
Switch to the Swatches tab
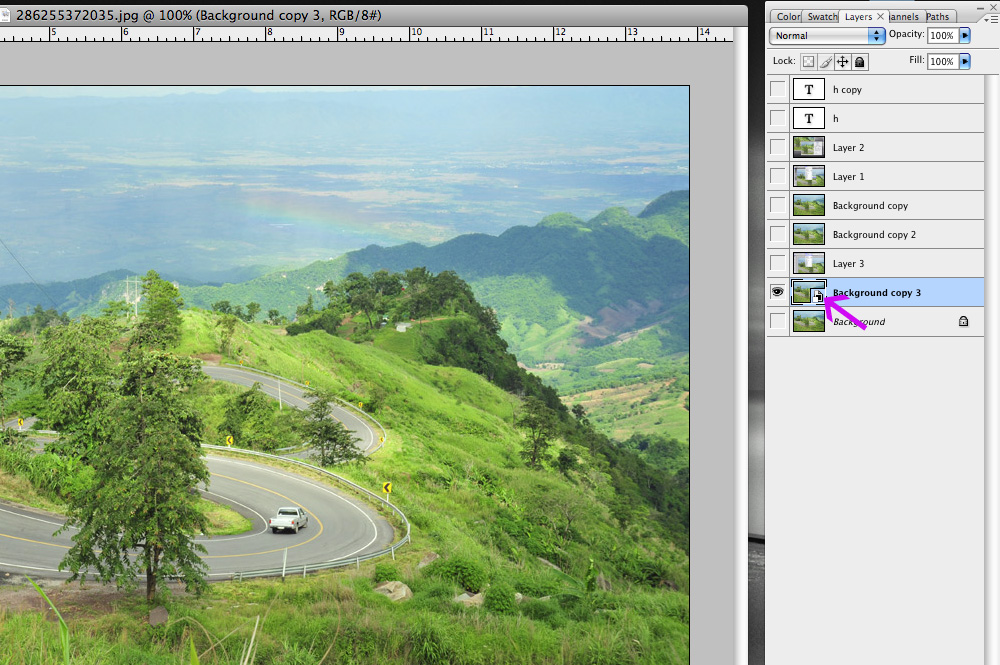tap(822, 17)
